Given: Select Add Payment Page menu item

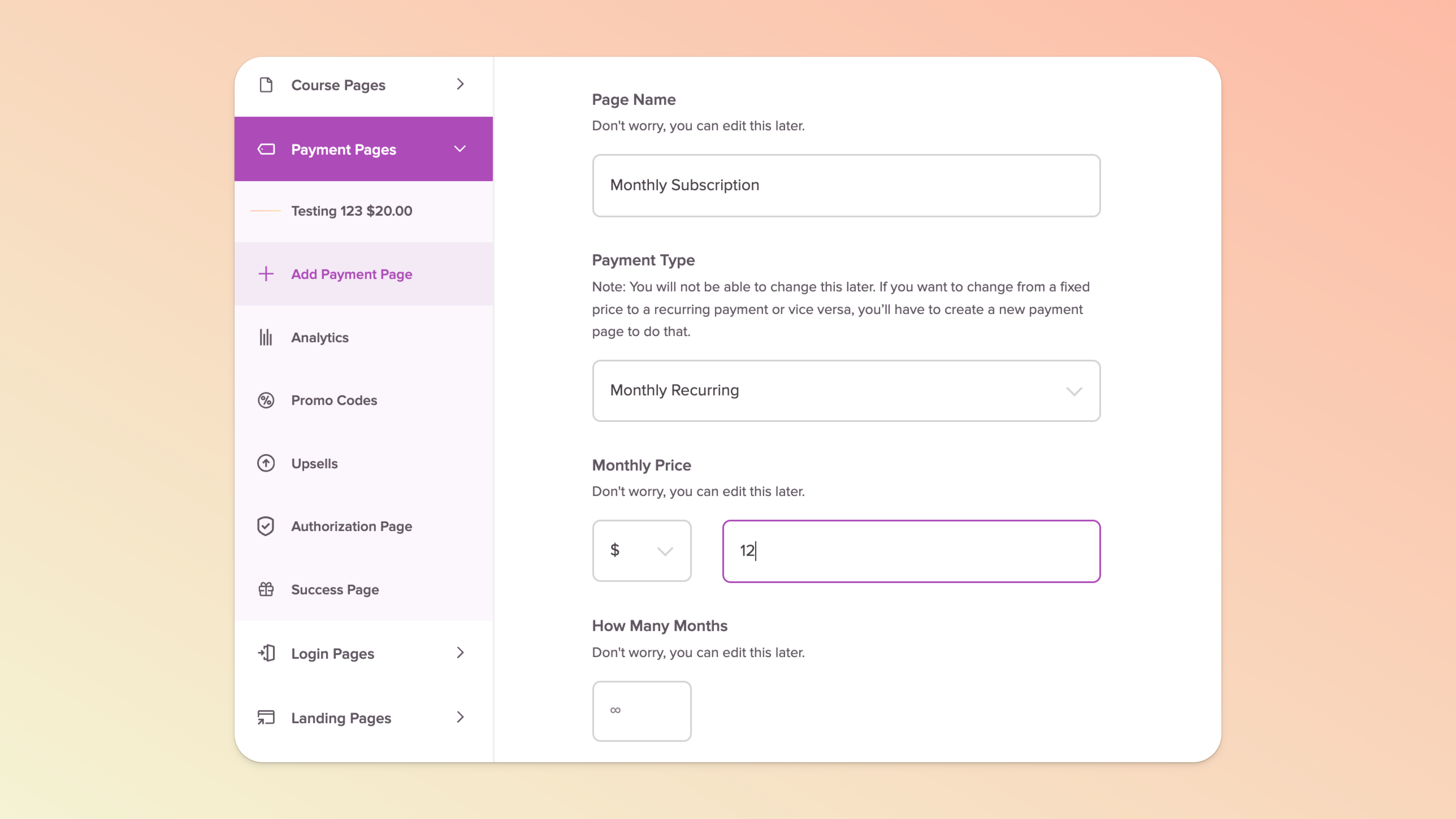Looking at the screenshot, I should (352, 274).
